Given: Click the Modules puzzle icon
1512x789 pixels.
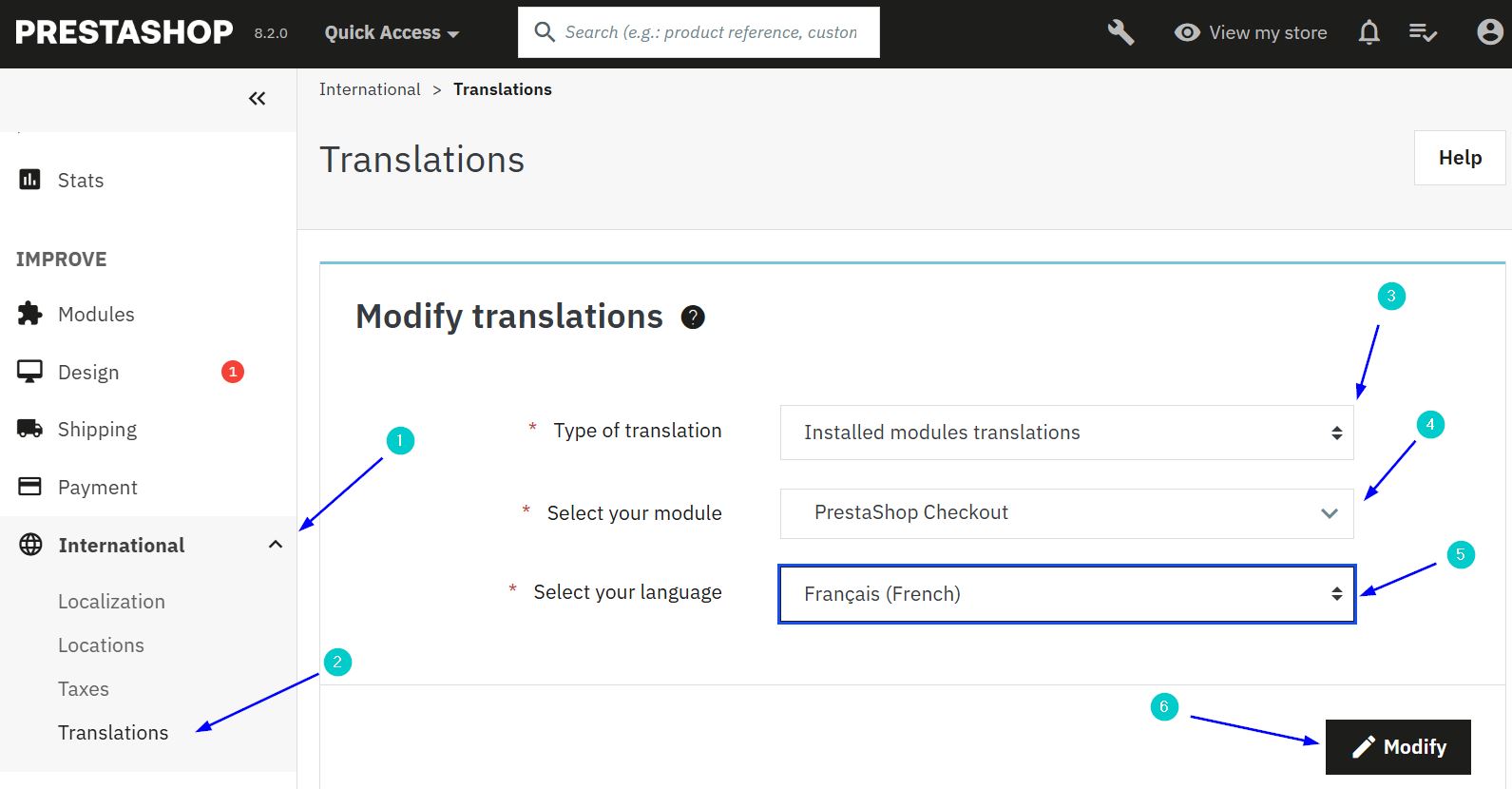Looking at the screenshot, I should [30, 314].
